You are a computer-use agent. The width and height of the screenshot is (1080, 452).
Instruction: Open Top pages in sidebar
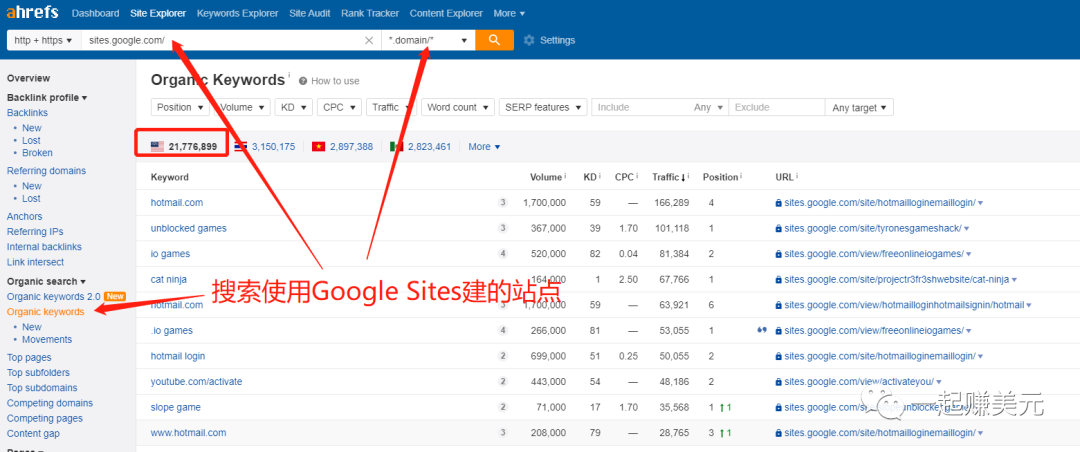tap(29, 358)
